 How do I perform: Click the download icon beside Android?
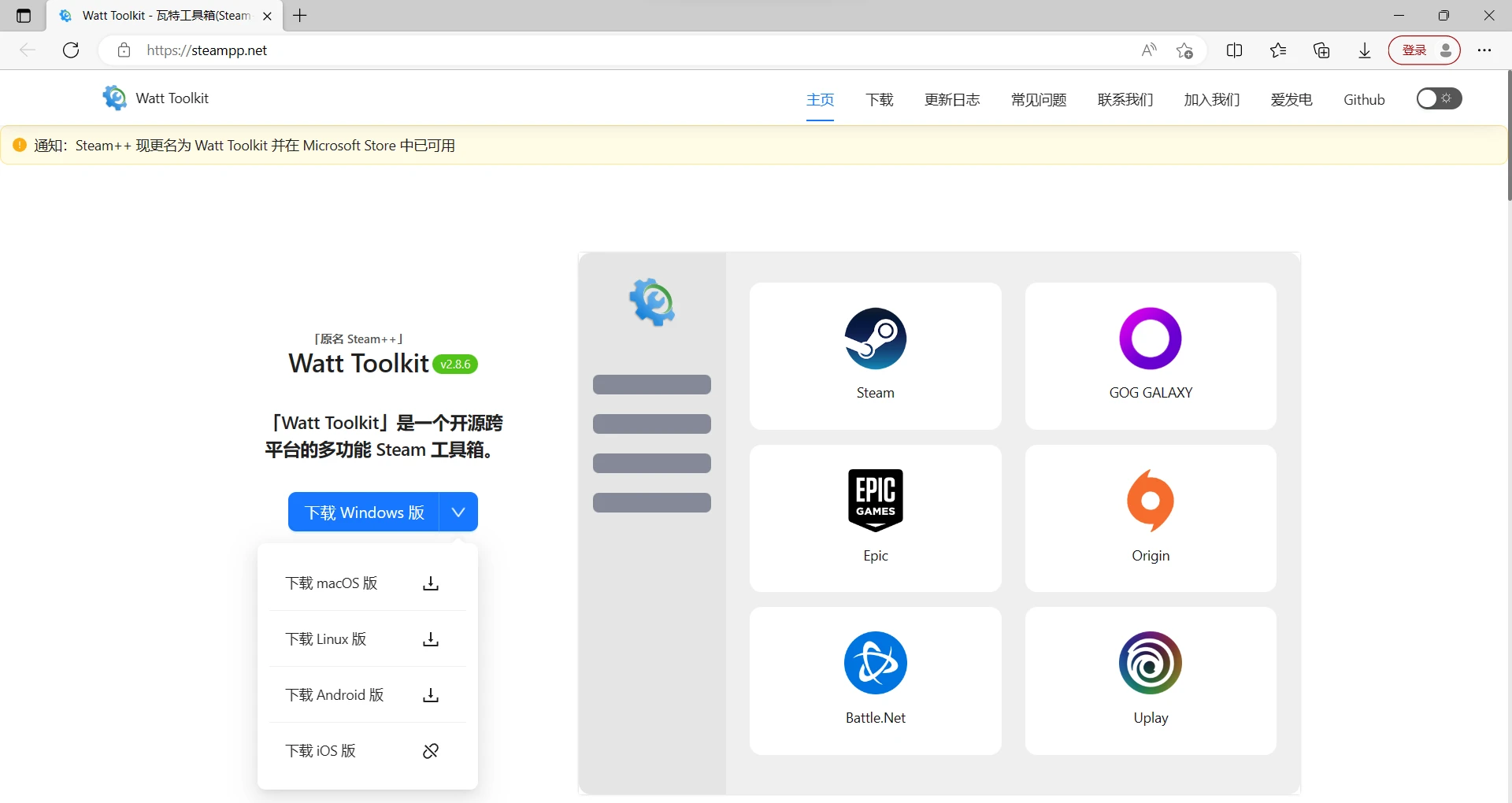coord(431,695)
